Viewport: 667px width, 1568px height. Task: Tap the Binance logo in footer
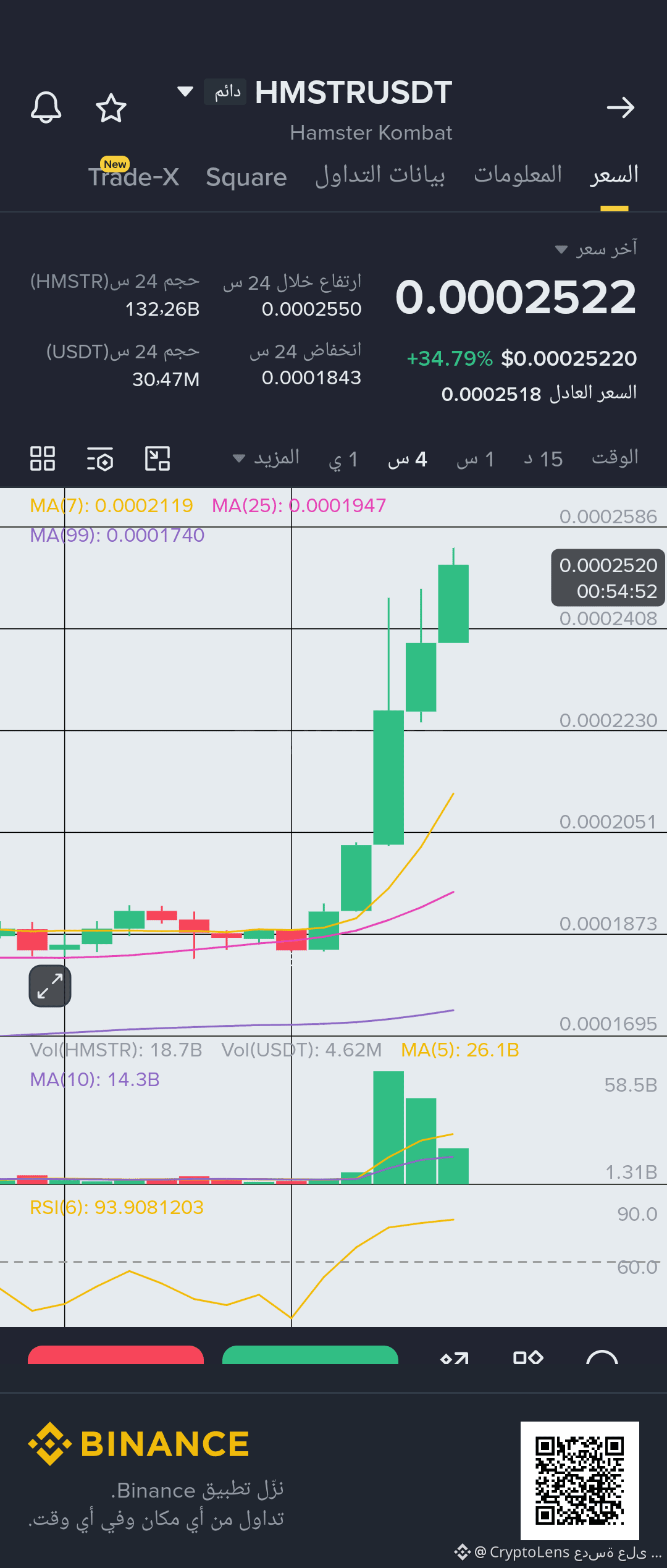138,1444
